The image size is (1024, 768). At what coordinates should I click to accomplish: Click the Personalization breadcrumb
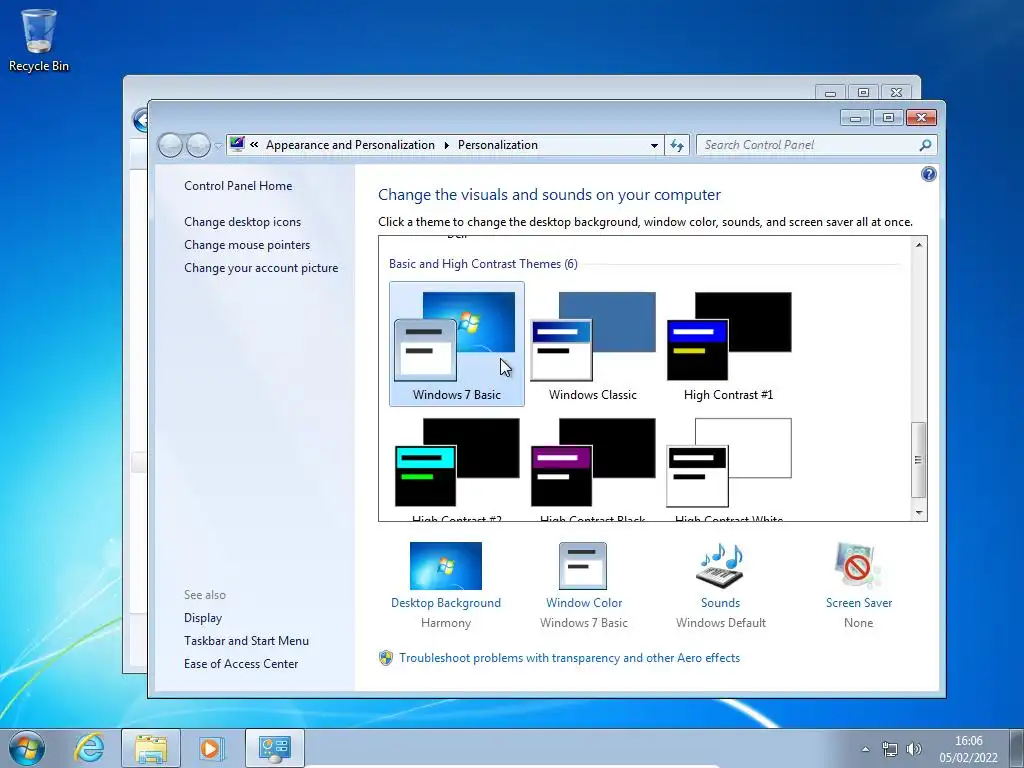[x=498, y=145]
